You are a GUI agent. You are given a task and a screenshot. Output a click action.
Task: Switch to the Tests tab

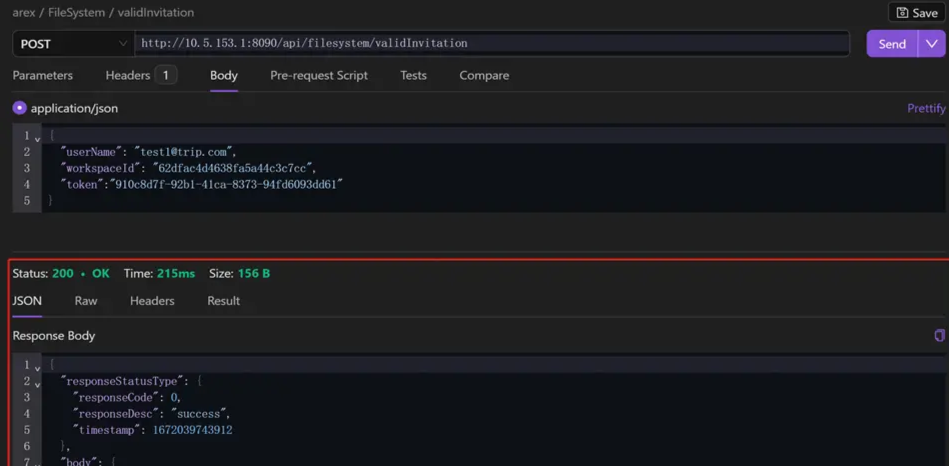click(x=413, y=75)
